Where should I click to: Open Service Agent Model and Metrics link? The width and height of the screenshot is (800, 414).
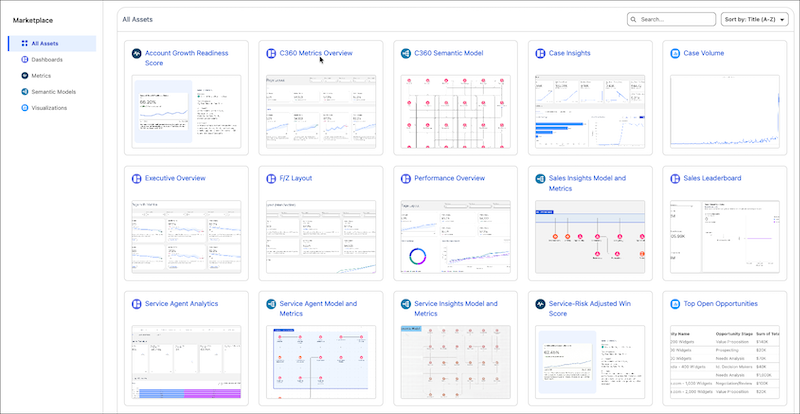point(318,308)
